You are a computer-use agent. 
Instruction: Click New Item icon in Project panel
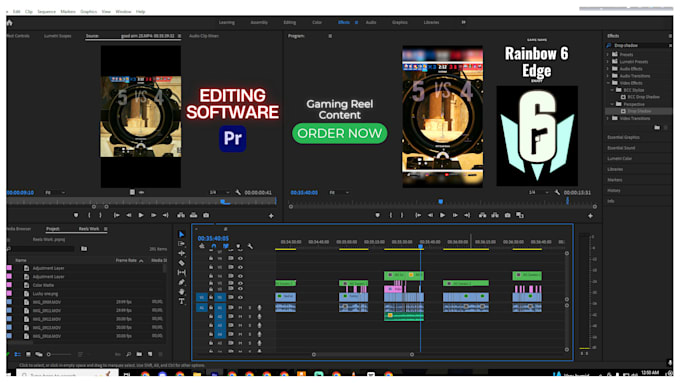click(150, 354)
